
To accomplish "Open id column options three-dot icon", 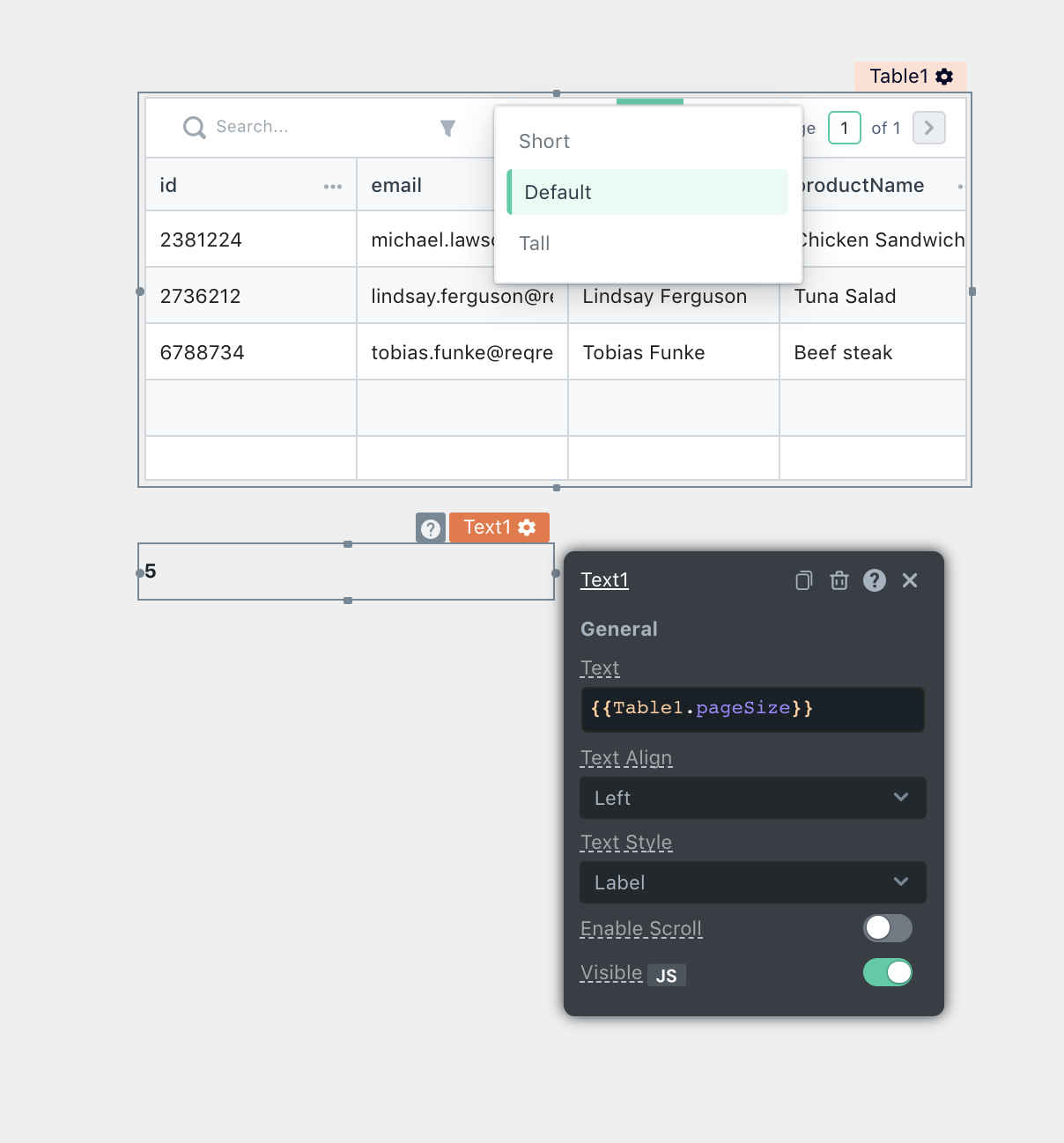I will tap(333, 186).
